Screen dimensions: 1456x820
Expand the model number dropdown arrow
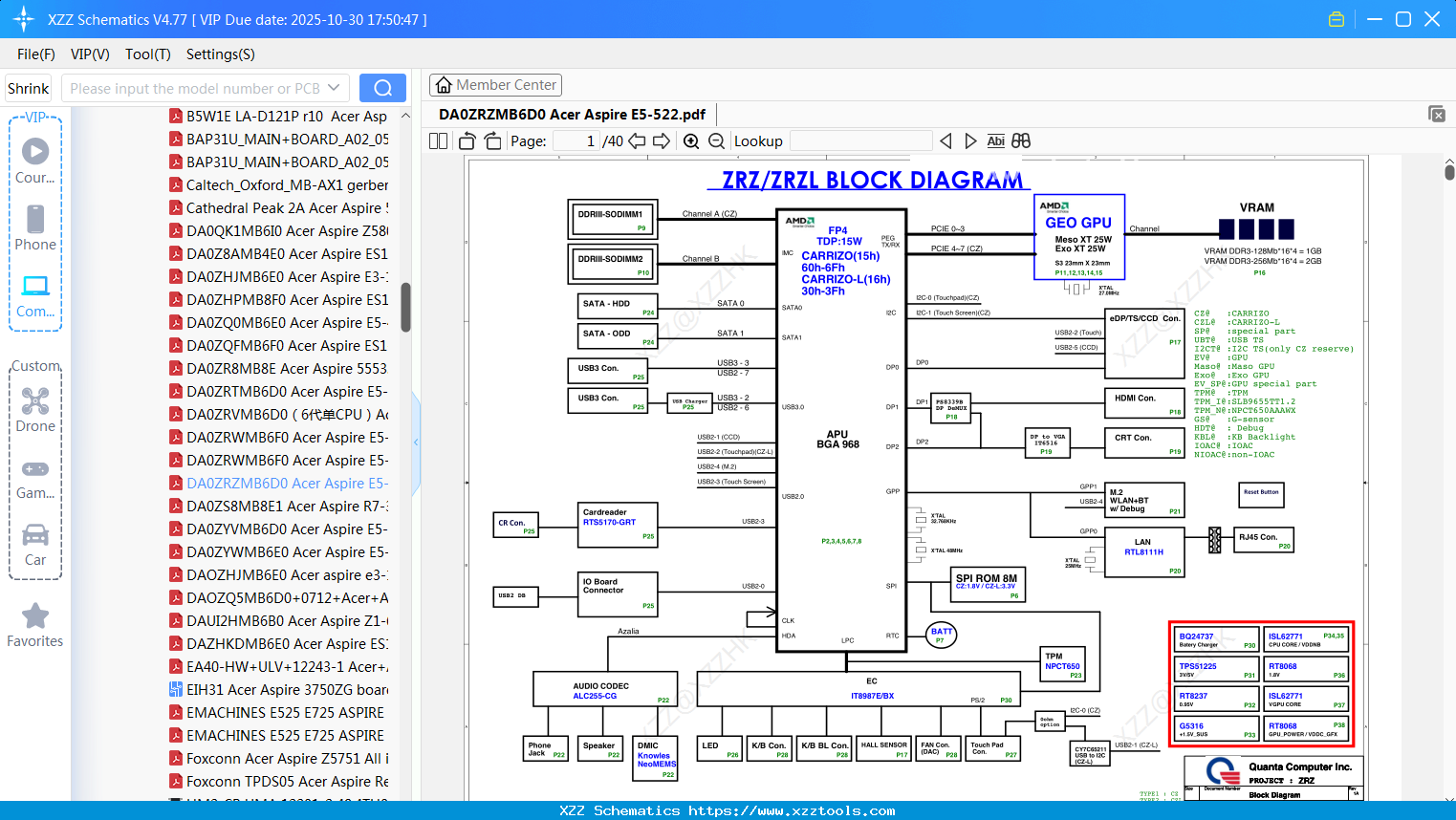pos(334,88)
